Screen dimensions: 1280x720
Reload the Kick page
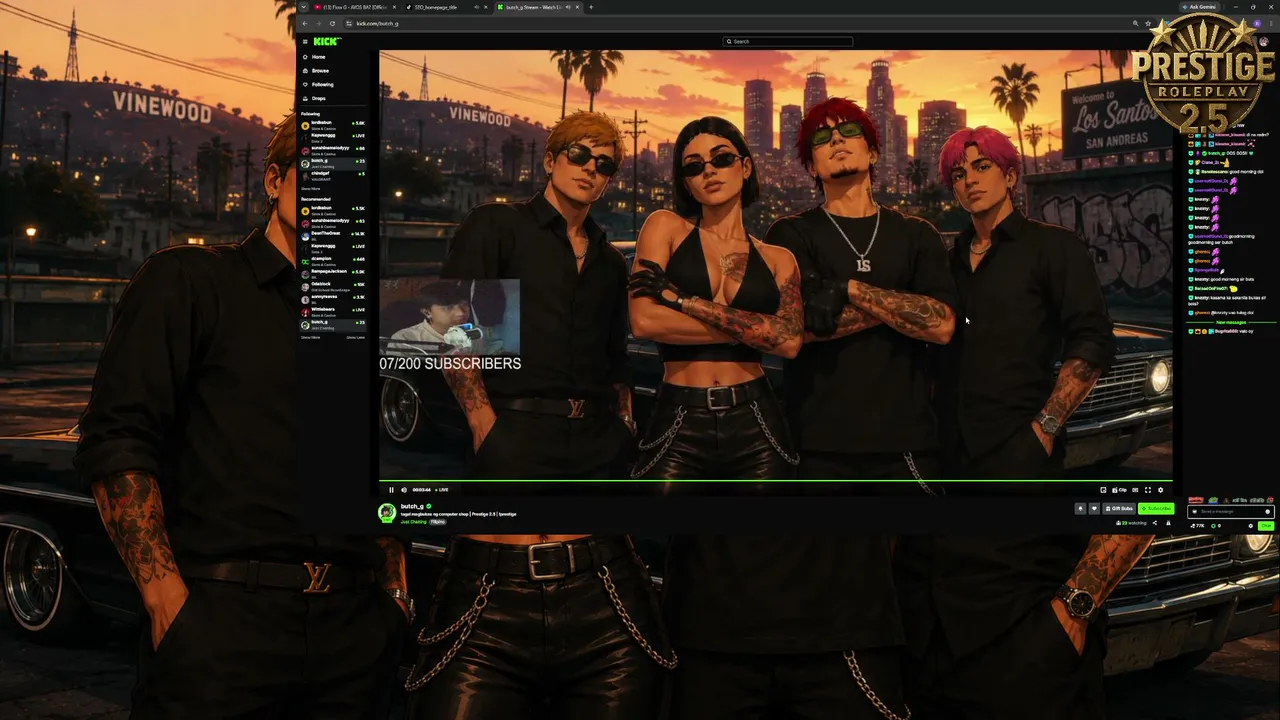[333, 23]
